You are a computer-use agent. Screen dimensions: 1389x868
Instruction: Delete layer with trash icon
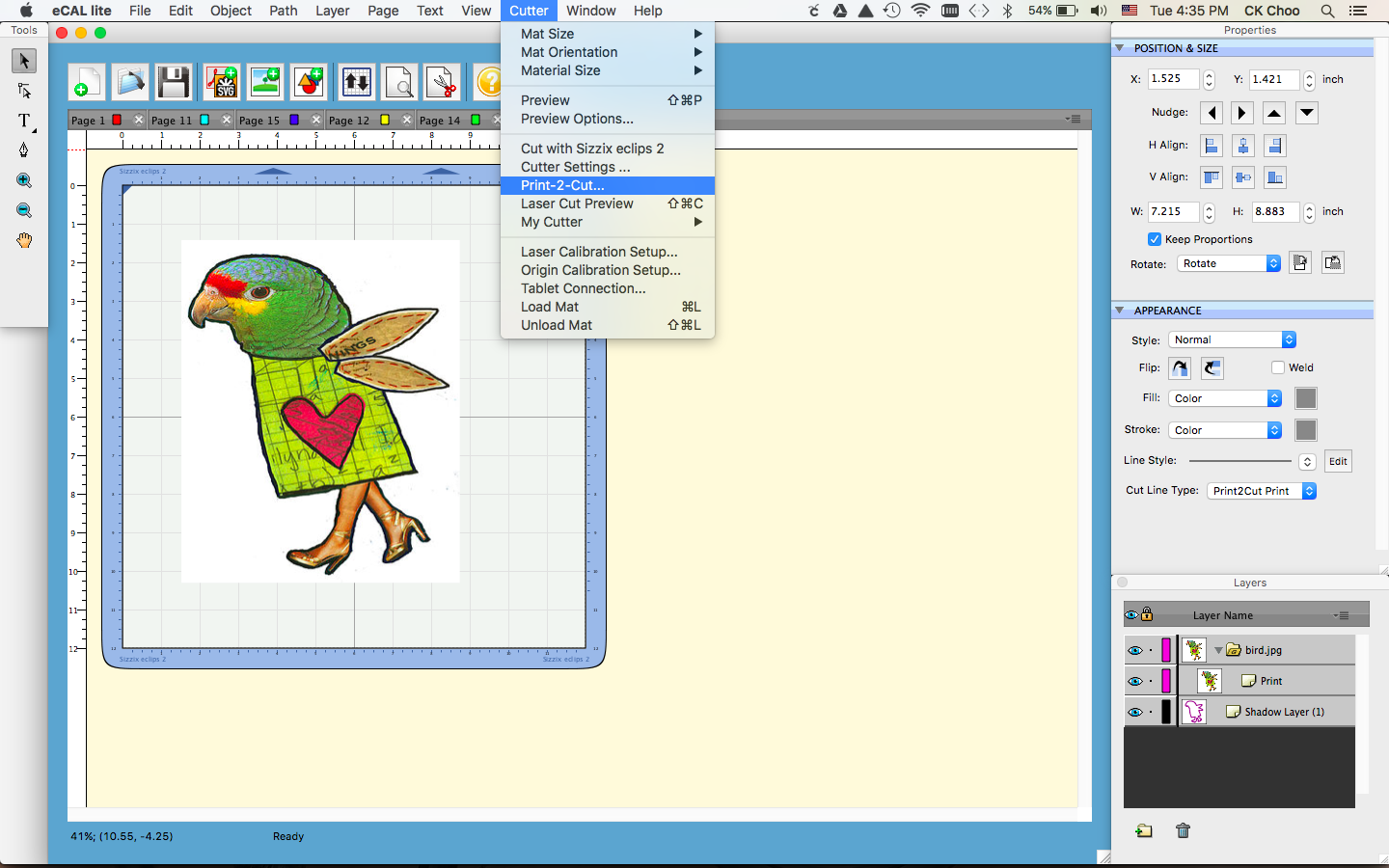point(1184,830)
